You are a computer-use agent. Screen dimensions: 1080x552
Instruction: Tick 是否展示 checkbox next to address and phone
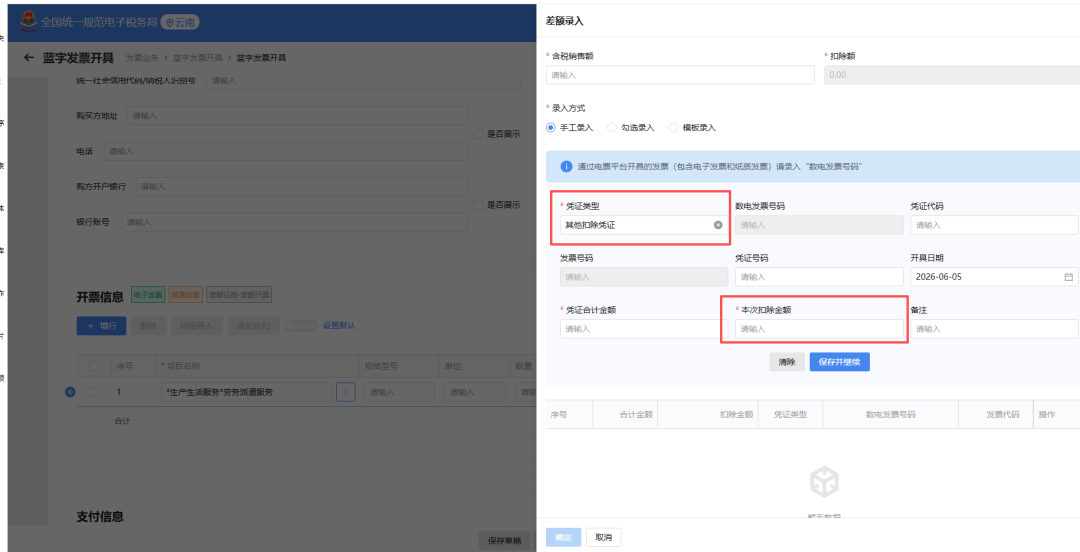pyautogui.click(x=478, y=134)
